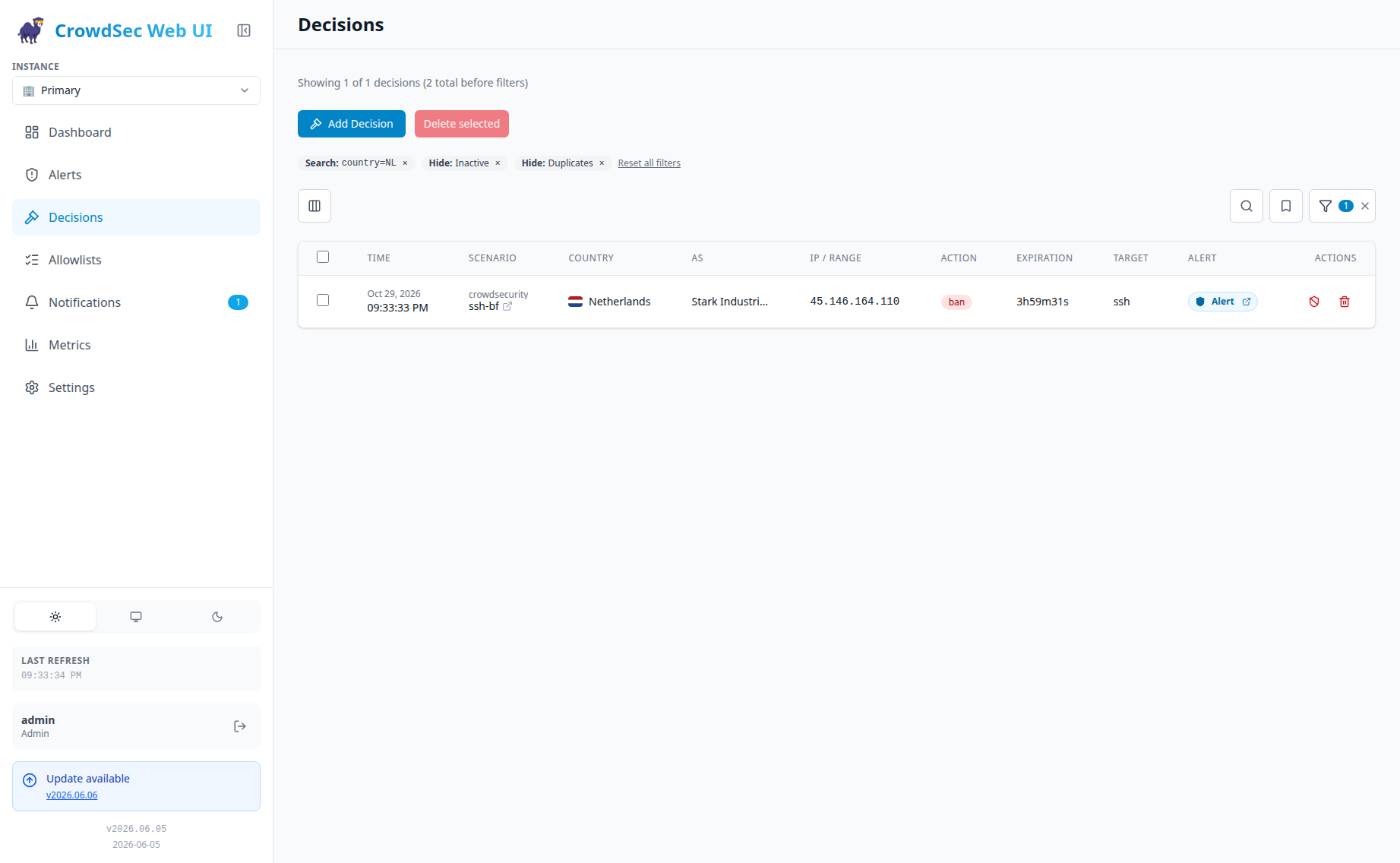
Task: Click Stark Industri... AS cell
Action: click(x=729, y=302)
